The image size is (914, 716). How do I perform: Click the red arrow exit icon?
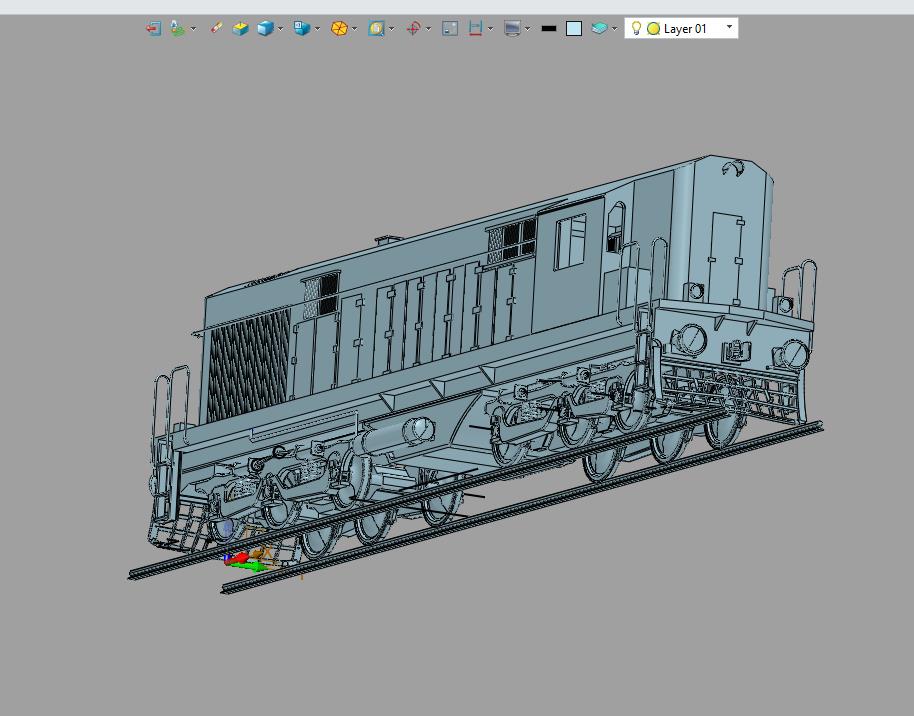pyautogui.click(x=153, y=28)
